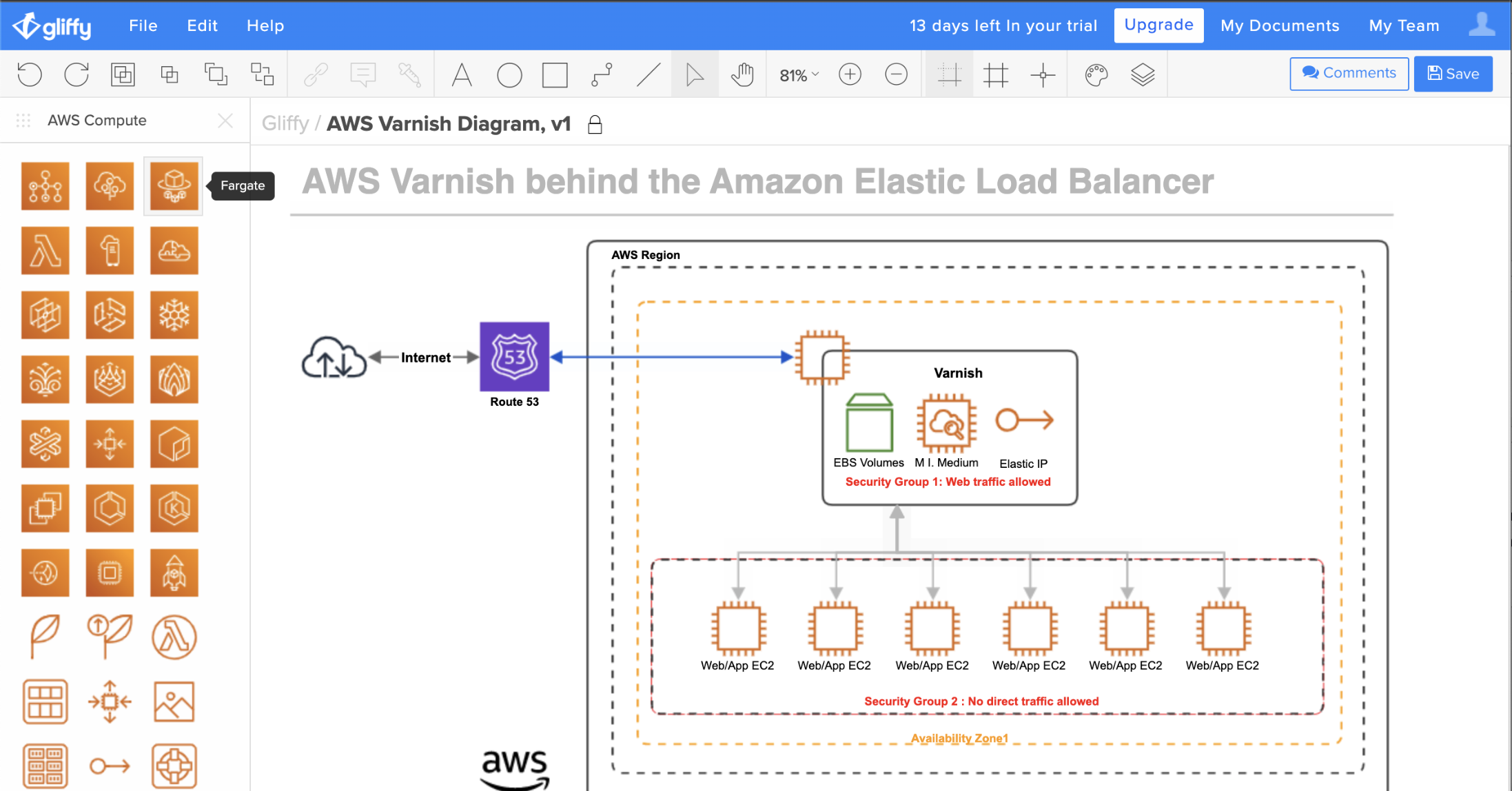Select the Ellipse shape tool
This screenshot has width=1512, height=791.
tap(509, 74)
